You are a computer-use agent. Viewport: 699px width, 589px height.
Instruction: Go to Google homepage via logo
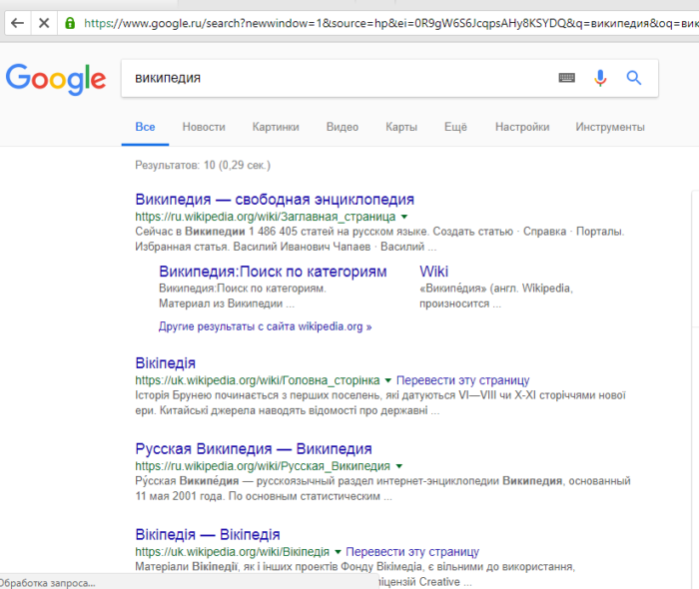56,79
